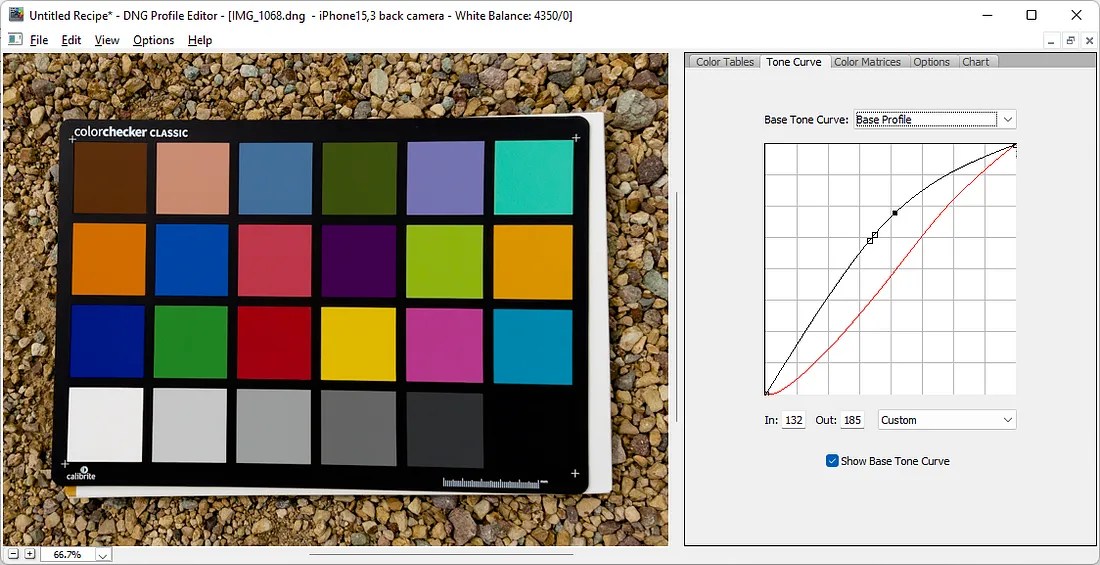Screen dimensions: 1100x565
Task: Switch to the Color Matrices tab
Action: pyautogui.click(x=867, y=62)
